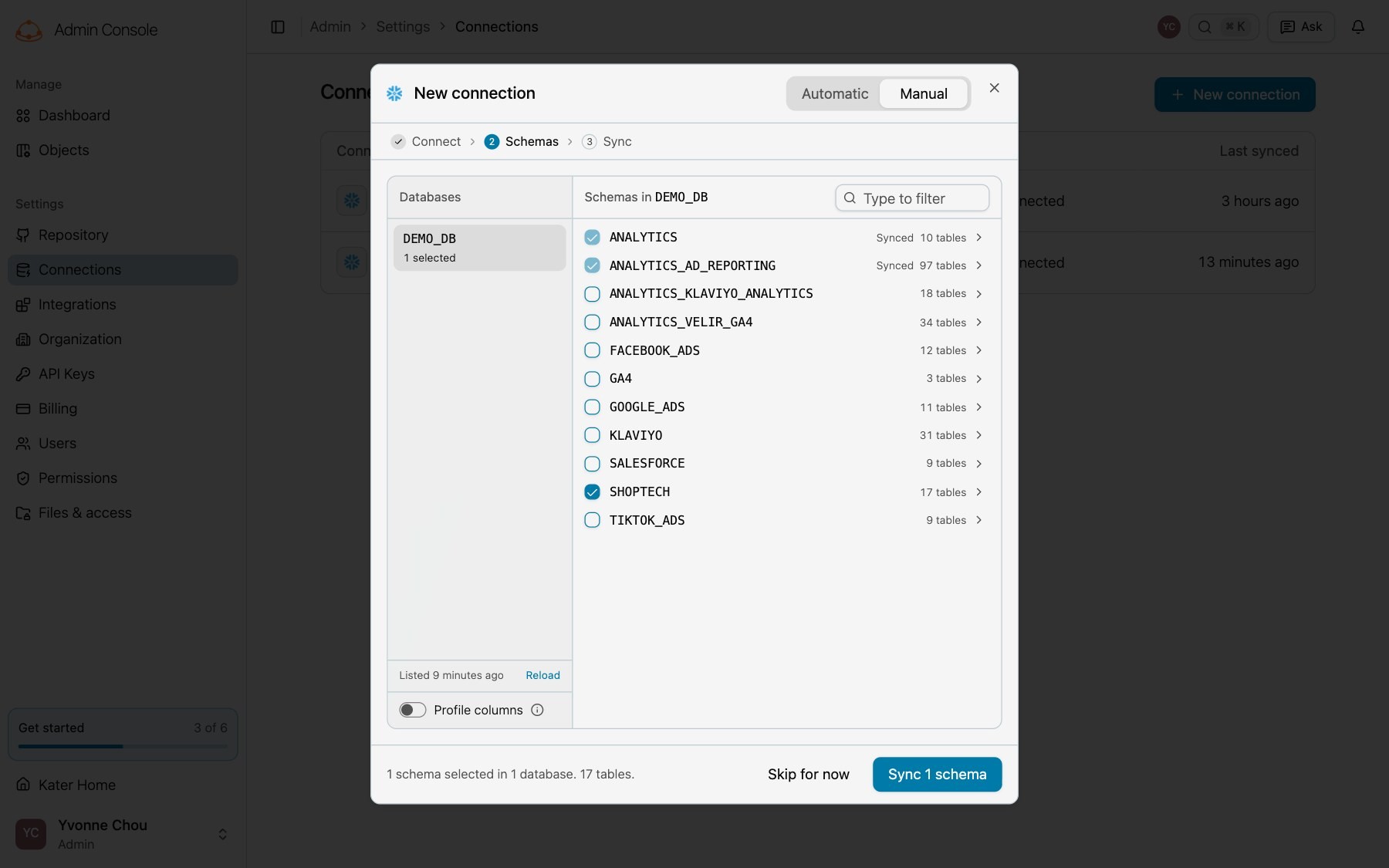This screenshot has width=1389, height=868.
Task: Expand the TIKTOK_ADS schema chevron
Action: (x=979, y=520)
